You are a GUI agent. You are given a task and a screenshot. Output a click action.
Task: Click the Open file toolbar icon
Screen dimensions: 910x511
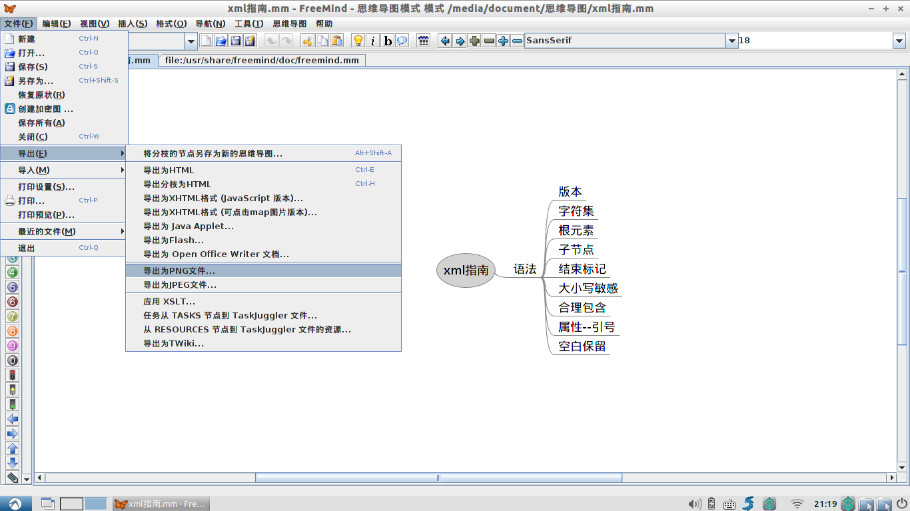221,40
